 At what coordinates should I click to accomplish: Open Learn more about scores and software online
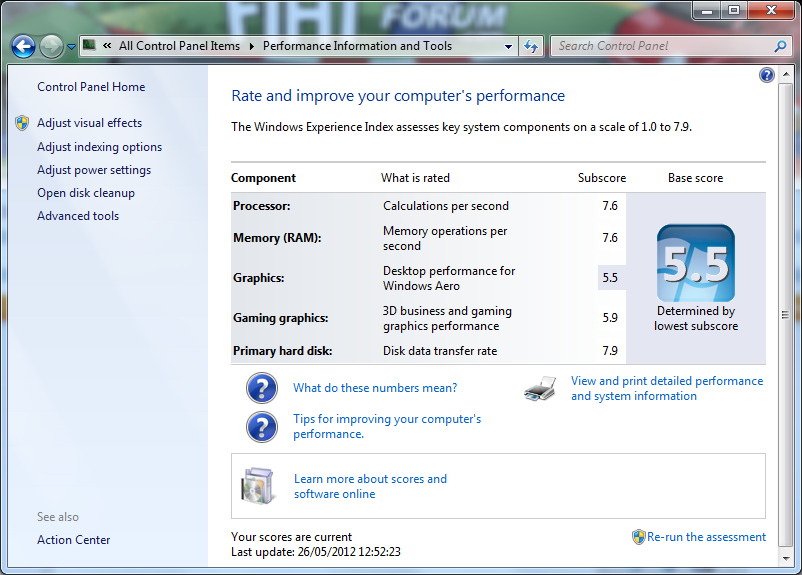(x=370, y=486)
